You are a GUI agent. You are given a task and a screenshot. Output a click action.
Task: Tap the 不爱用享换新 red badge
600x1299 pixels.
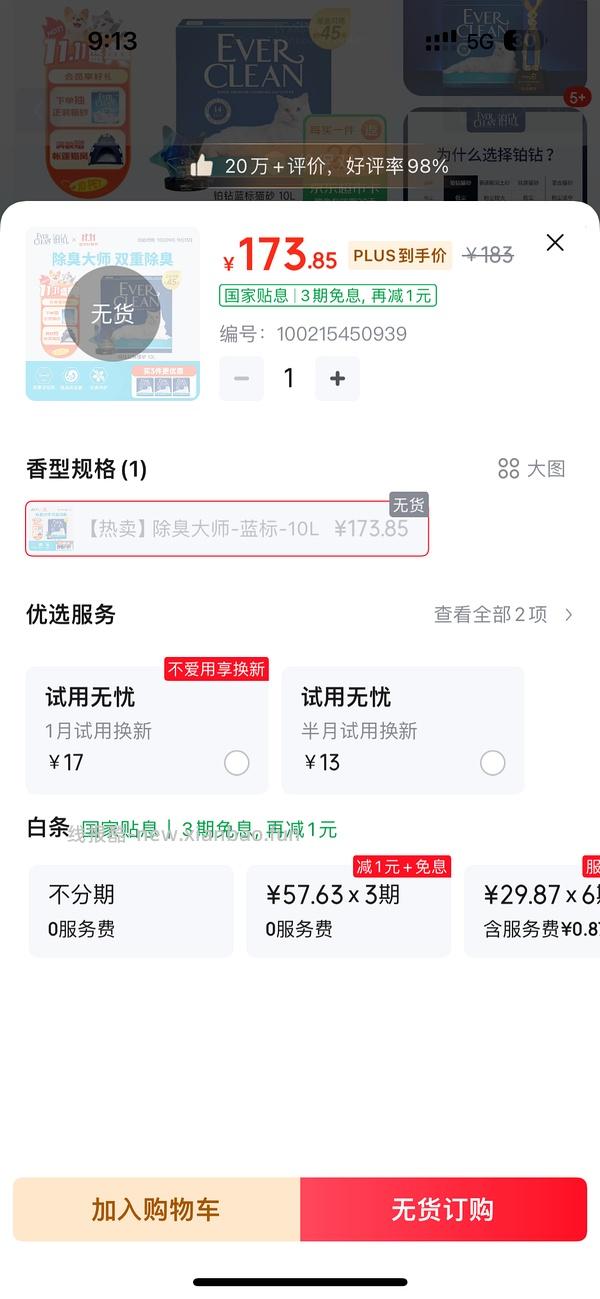coord(216,669)
